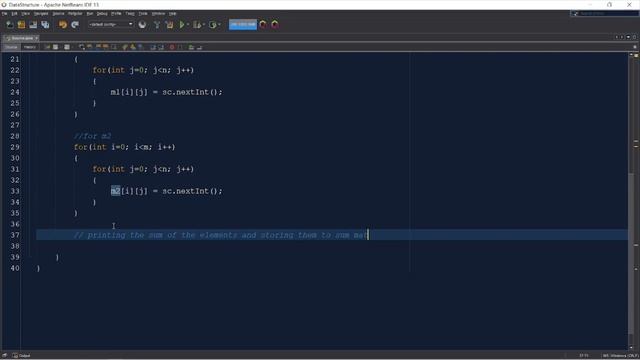
Task: Click the Debug Project icon
Action: [197, 25]
